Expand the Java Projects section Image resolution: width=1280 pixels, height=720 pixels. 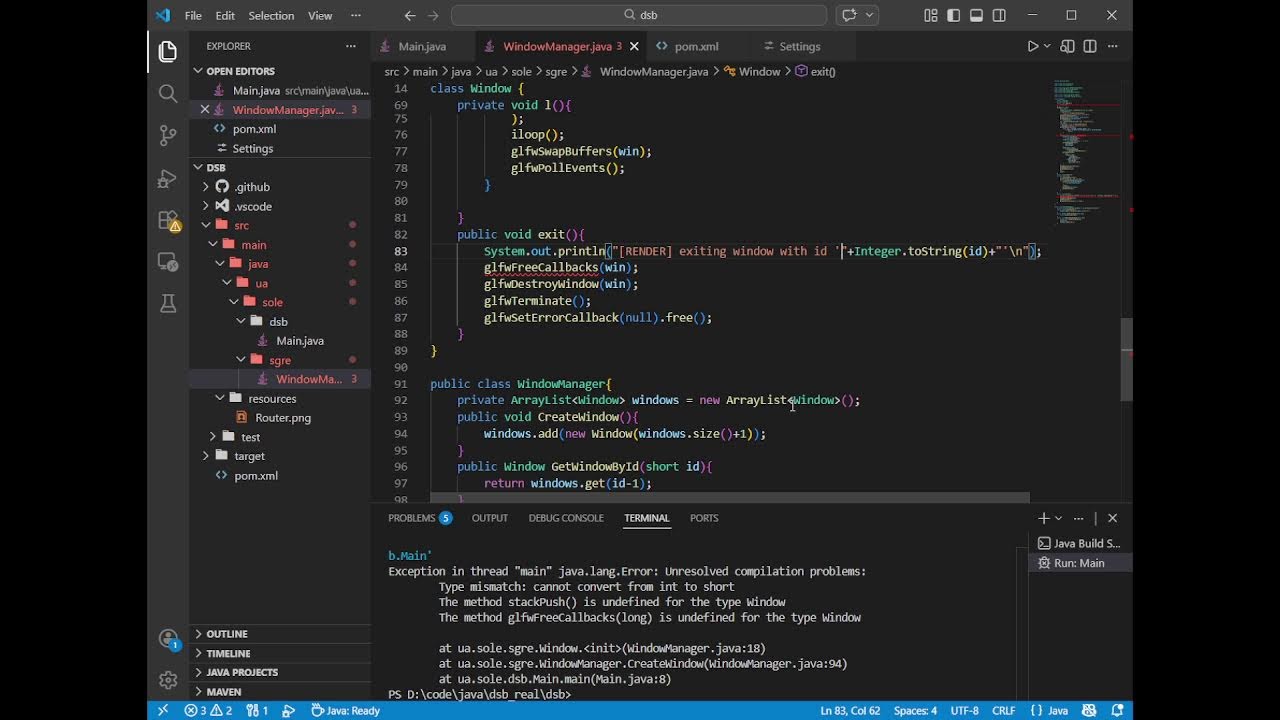(242, 672)
